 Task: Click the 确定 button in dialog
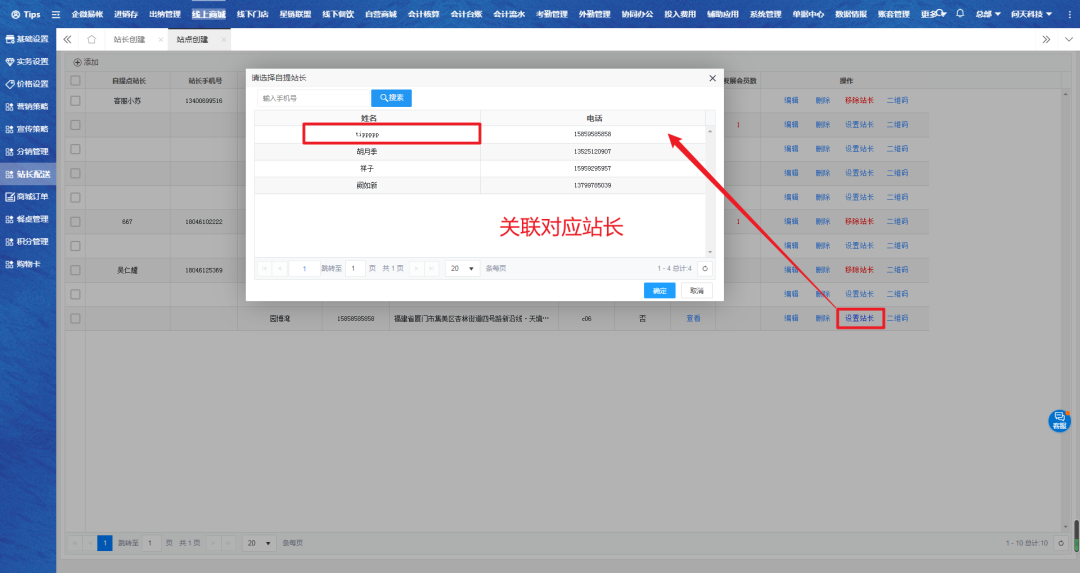(x=659, y=290)
